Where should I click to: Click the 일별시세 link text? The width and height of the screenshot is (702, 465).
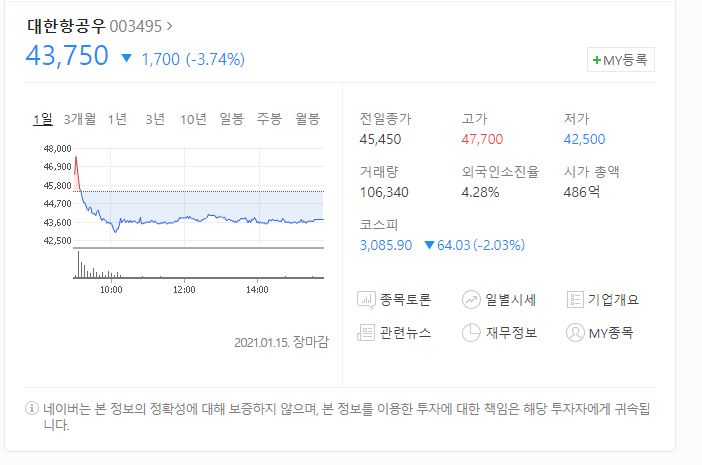[511, 299]
